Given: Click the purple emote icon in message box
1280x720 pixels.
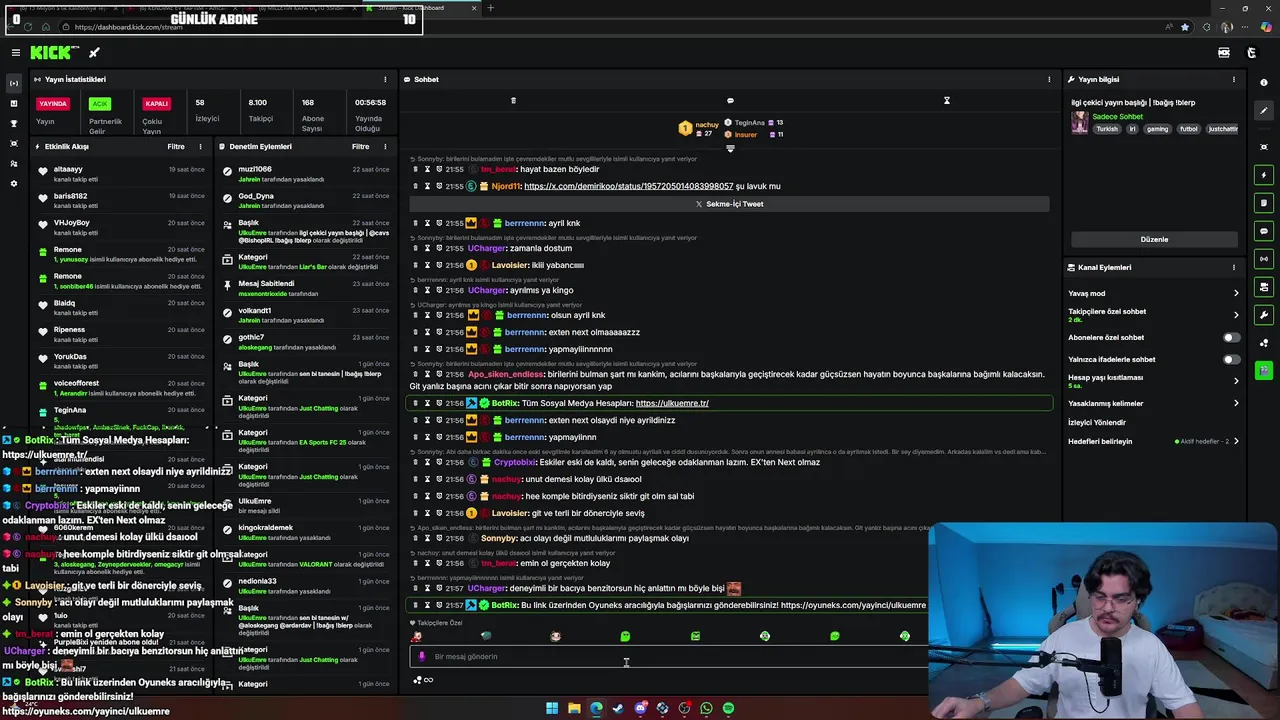Looking at the screenshot, I should [x=421, y=657].
